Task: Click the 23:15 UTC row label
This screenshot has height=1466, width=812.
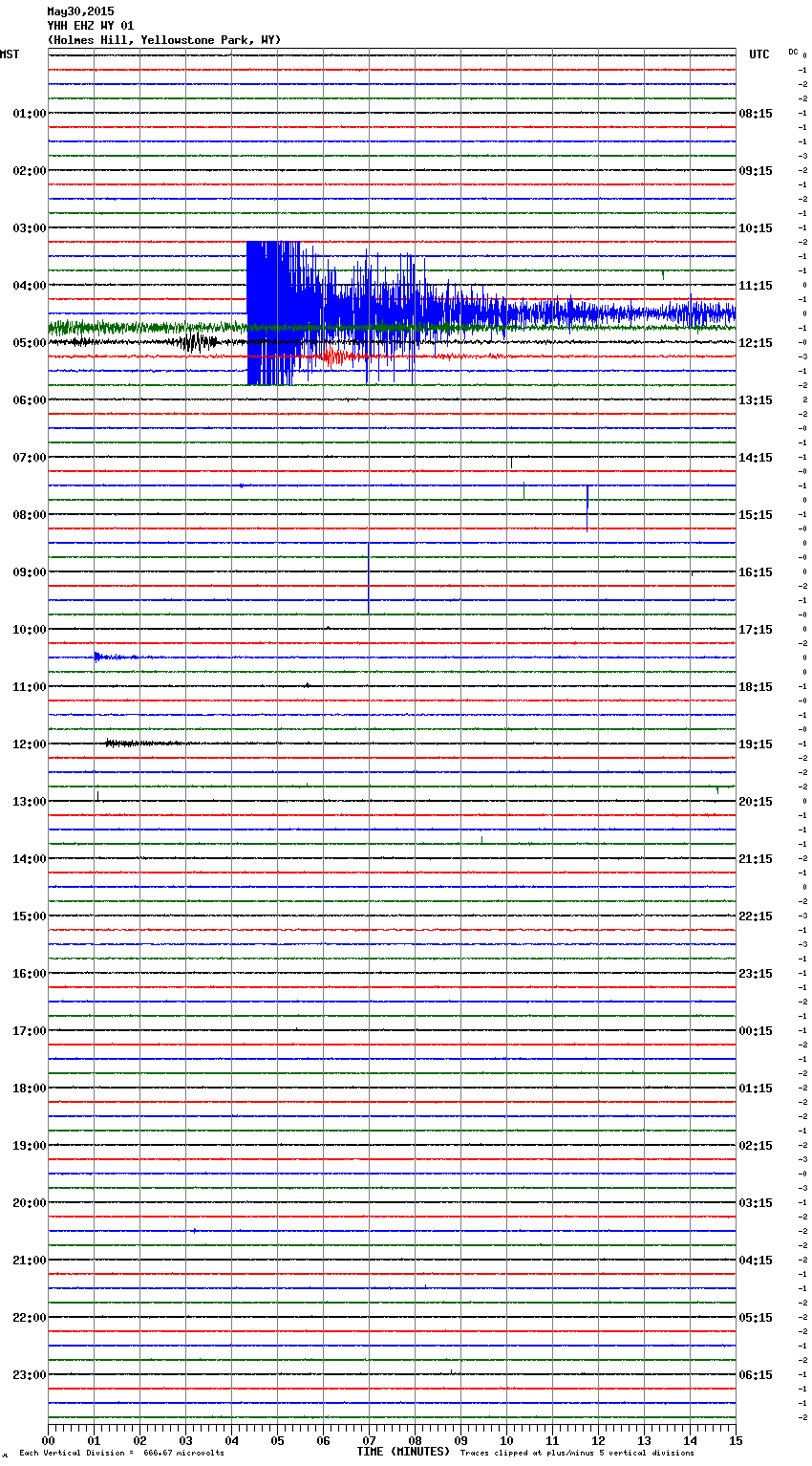Action: tap(756, 974)
